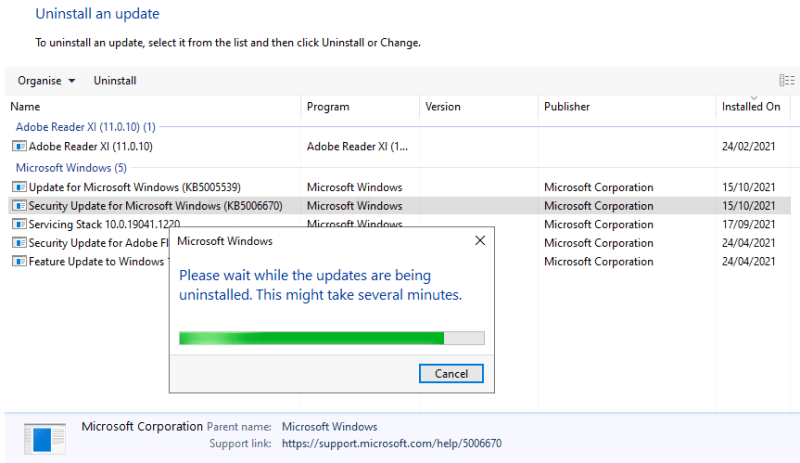Open the support.microsoft.com/help/5006670 link
The height and width of the screenshot is (463, 800).
click(x=392, y=444)
